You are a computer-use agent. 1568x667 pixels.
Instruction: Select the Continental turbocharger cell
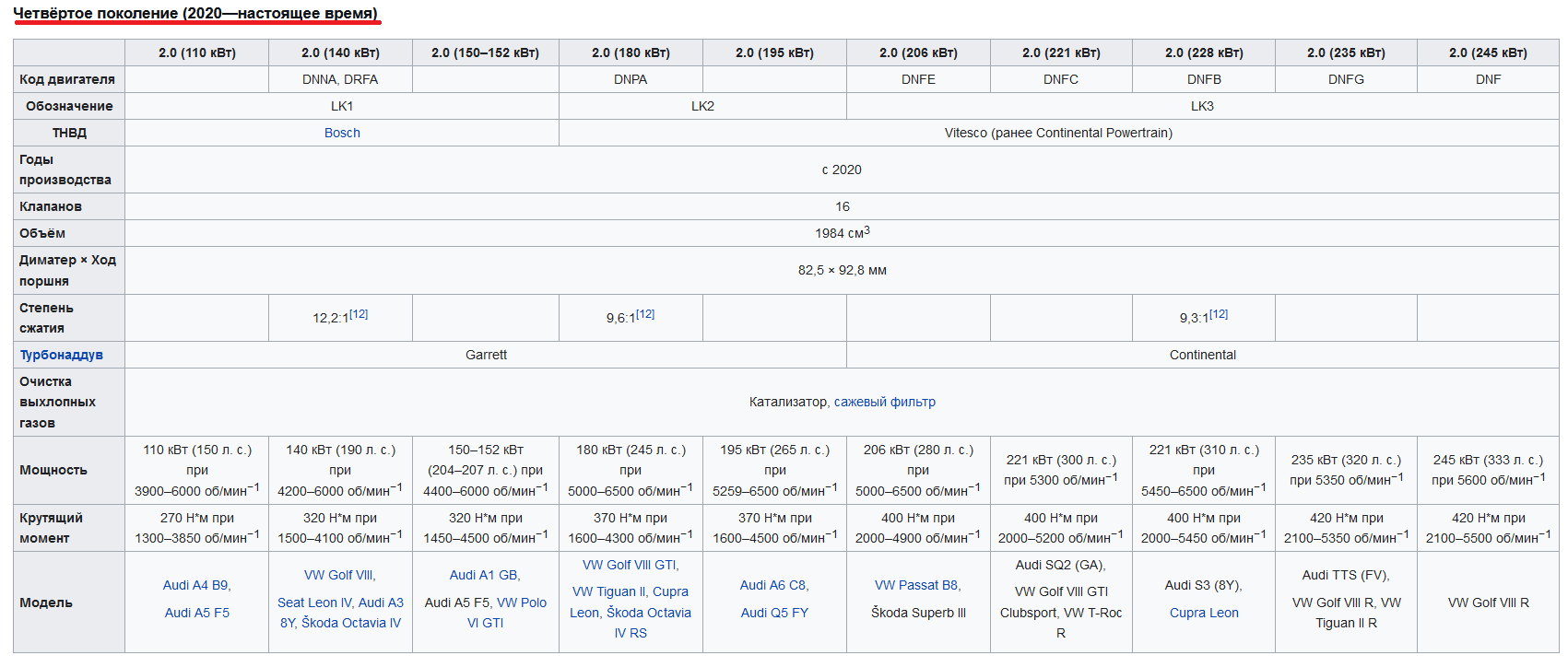(1202, 355)
